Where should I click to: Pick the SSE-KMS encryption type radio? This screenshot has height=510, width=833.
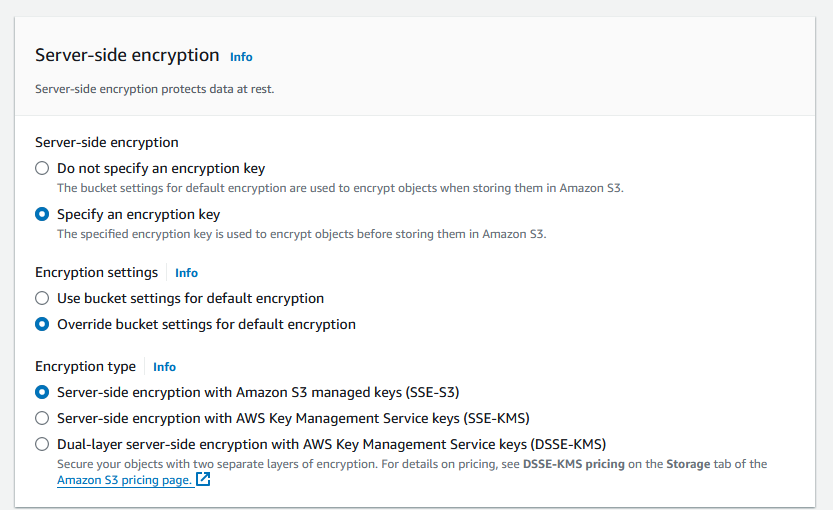42,418
